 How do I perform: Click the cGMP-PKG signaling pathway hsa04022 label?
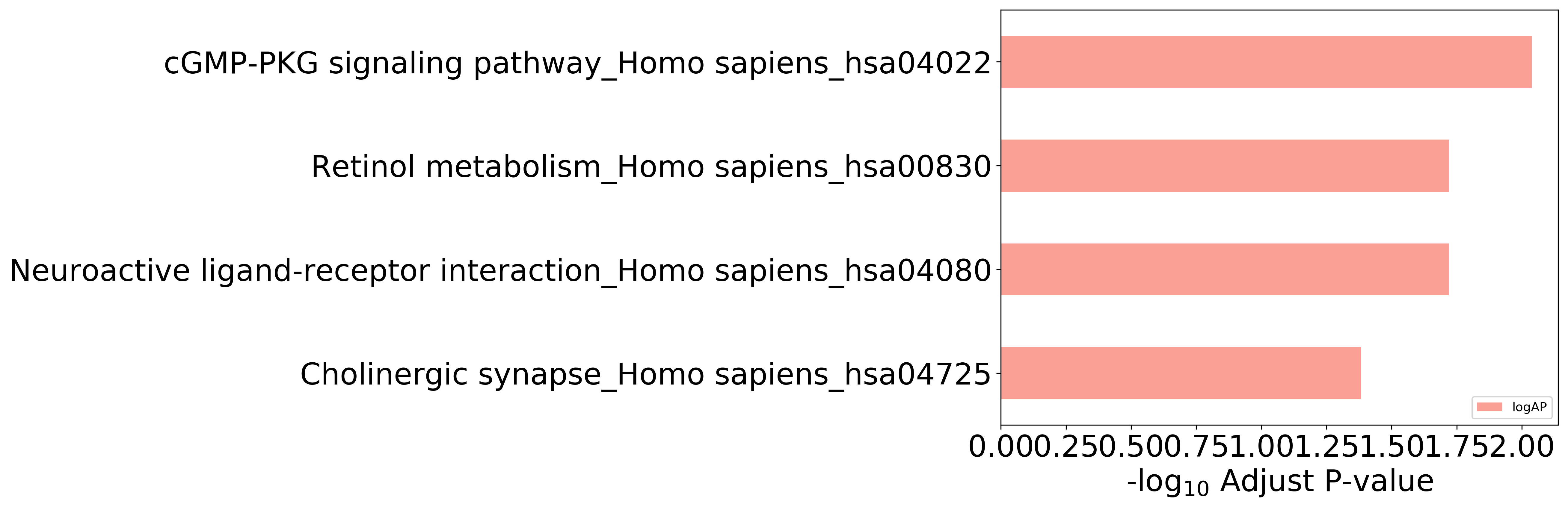click(x=578, y=63)
